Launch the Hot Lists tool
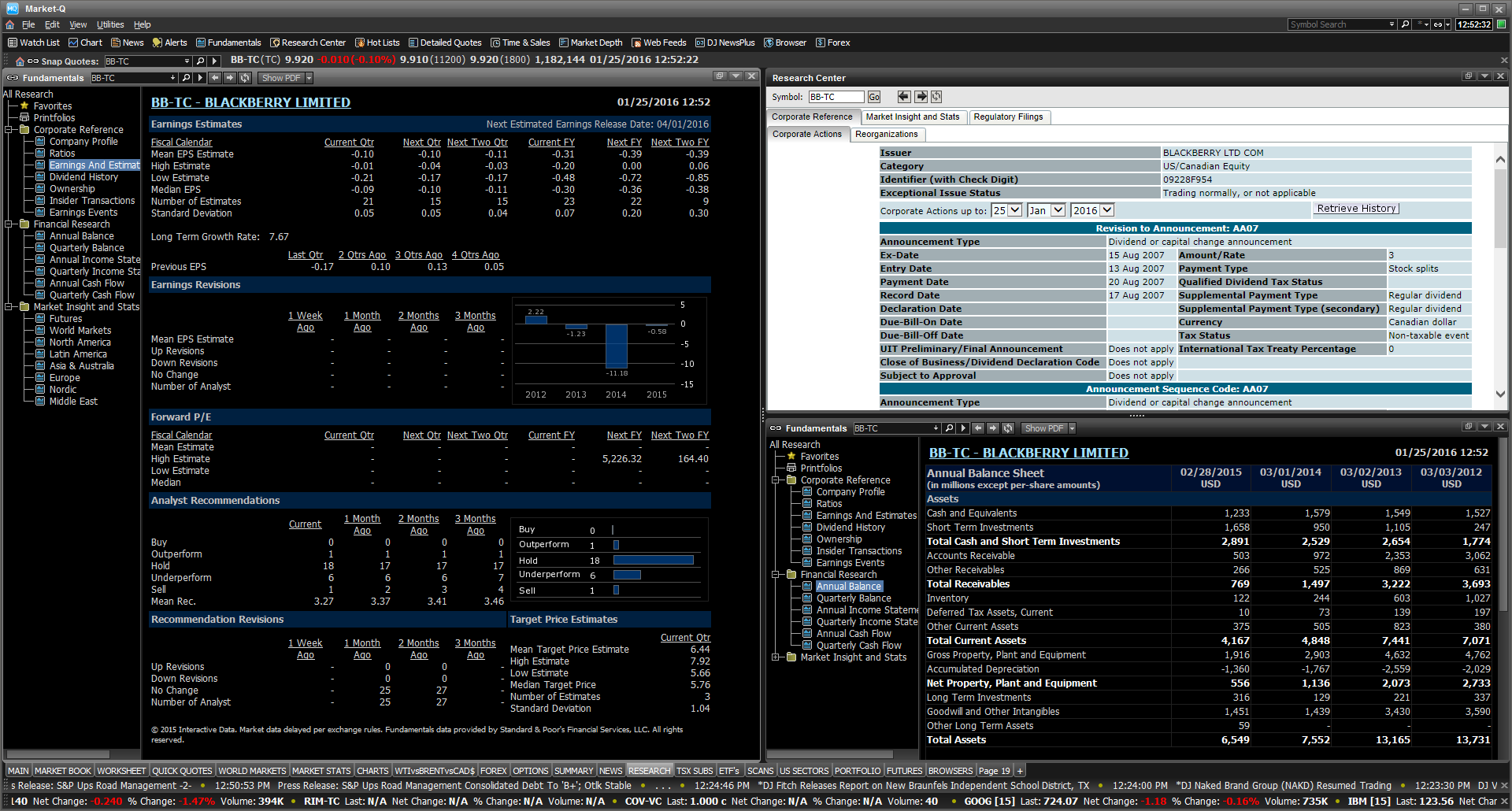The width and height of the screenshot is (1512, 811). point(377,43)
